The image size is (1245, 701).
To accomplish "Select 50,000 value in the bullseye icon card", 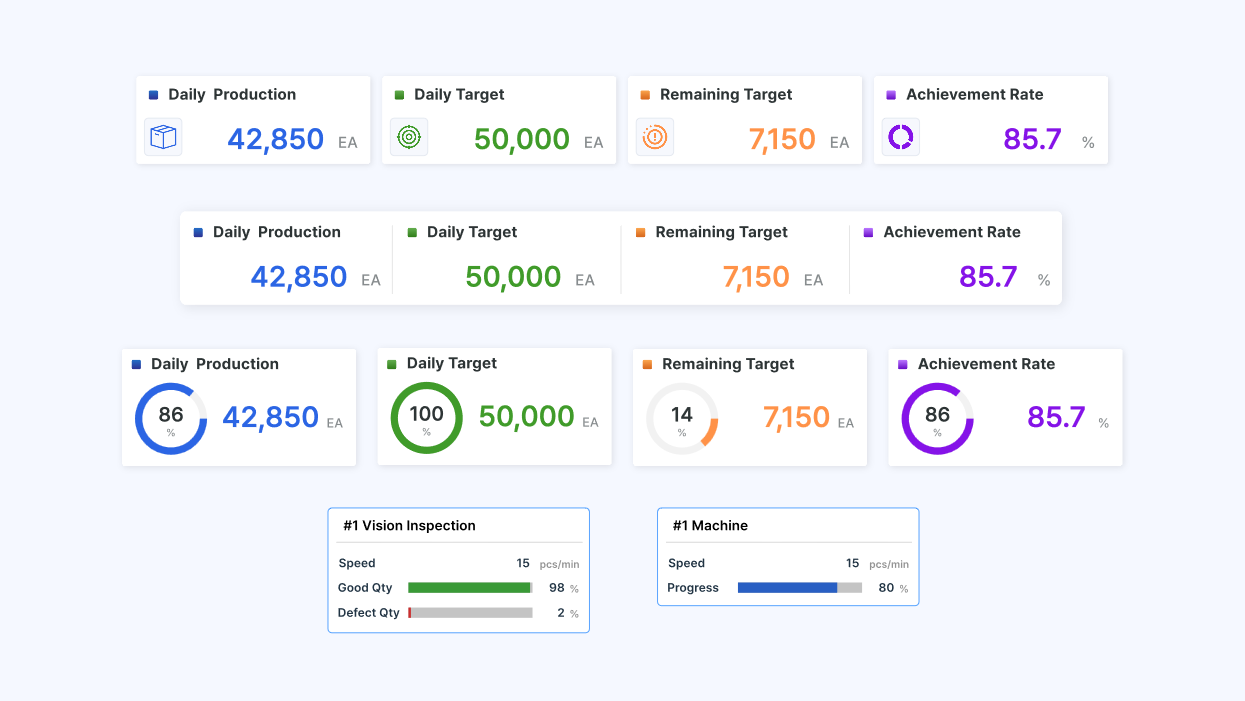I will tap(522, 139).
